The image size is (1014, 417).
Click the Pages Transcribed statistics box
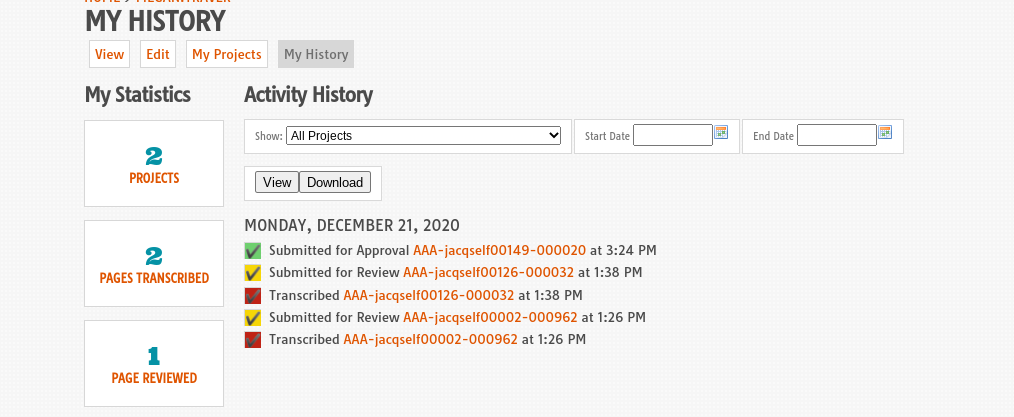click(154, 264)
